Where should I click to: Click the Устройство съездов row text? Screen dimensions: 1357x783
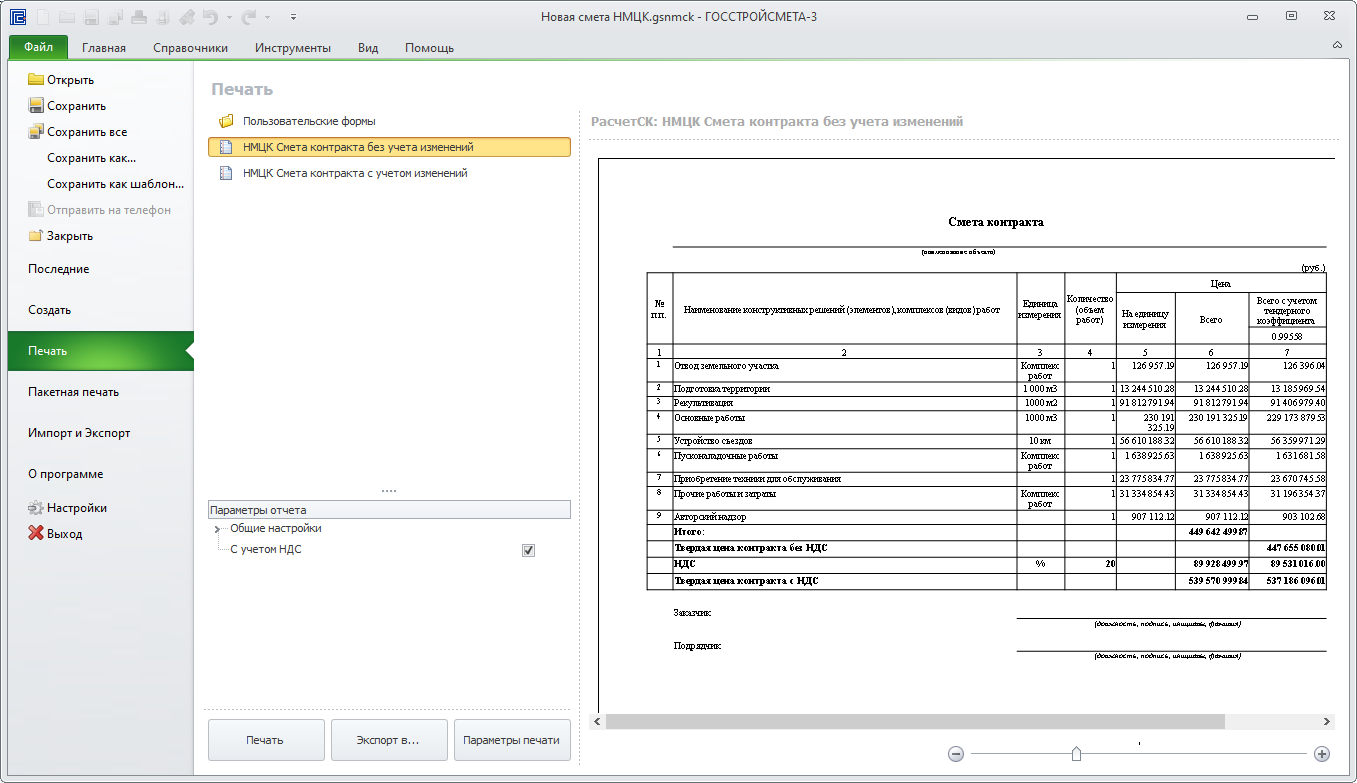click(x=713, y=440)
